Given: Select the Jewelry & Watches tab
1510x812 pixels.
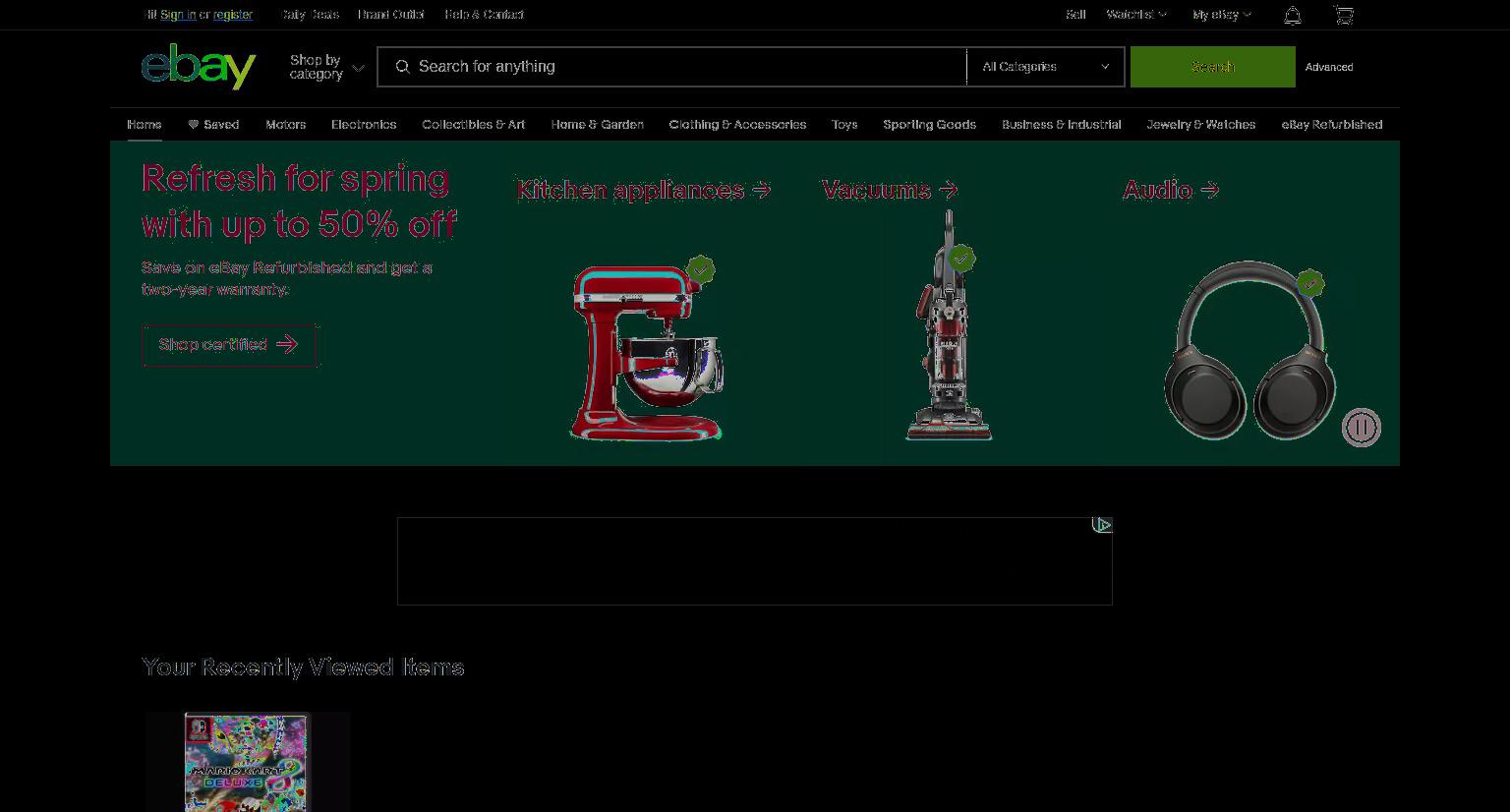Looking at the screenshot, I should coord(1200,125).
